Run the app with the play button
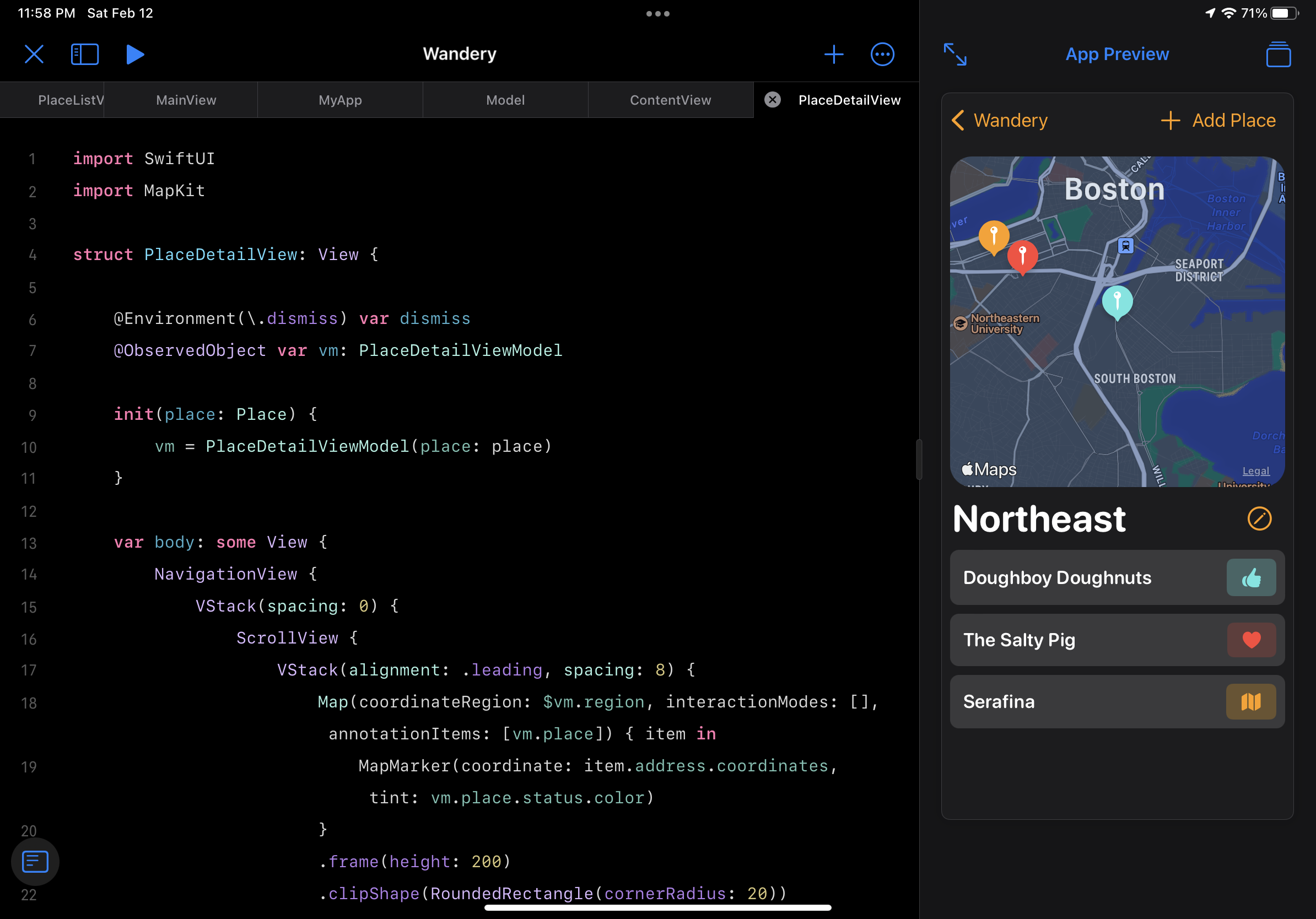 pyautogui.click(x=134, y=55)
